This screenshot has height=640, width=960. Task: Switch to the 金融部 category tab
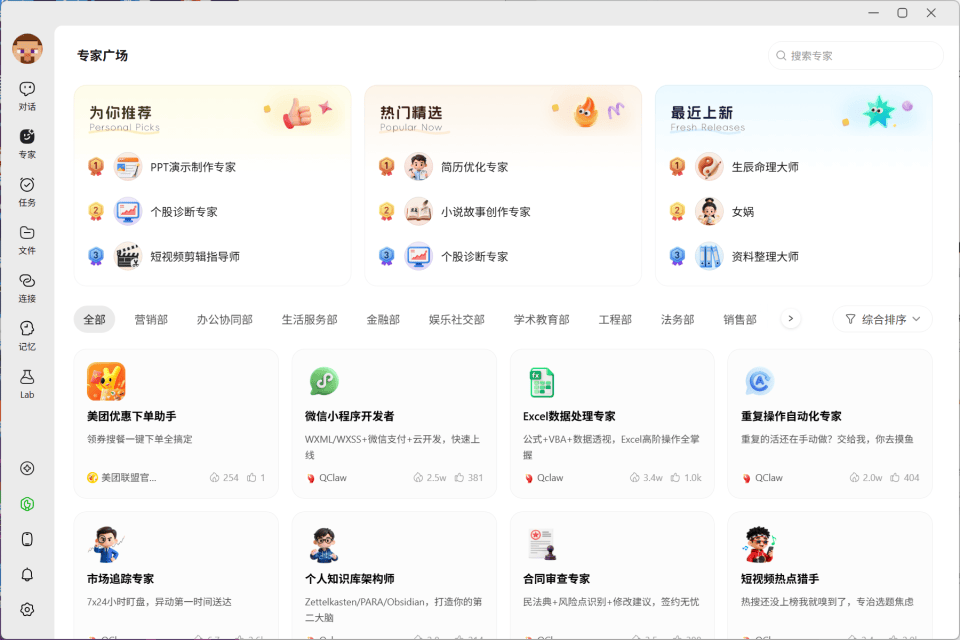(383, 319)
